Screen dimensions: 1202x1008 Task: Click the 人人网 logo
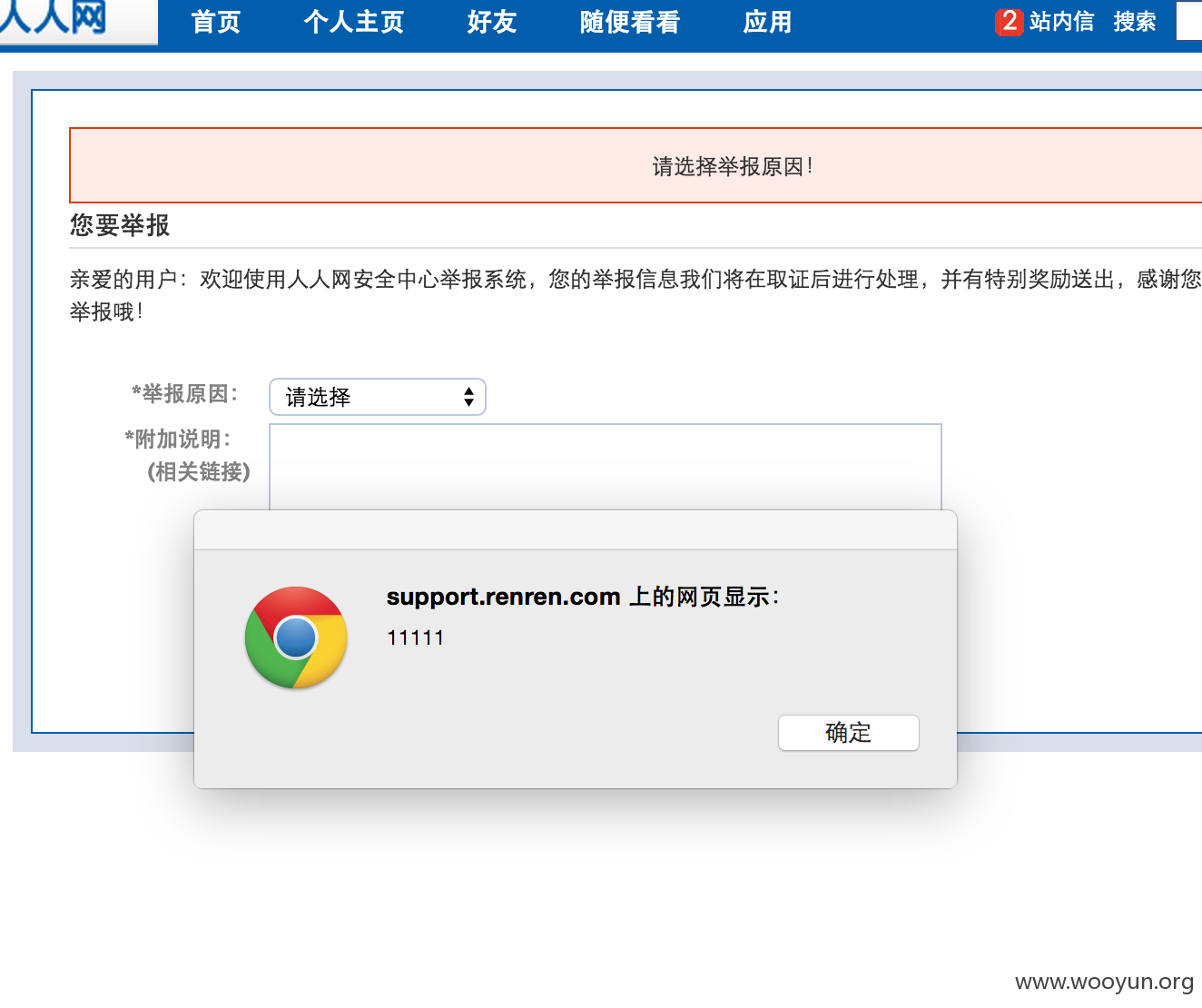pos(54,18)
